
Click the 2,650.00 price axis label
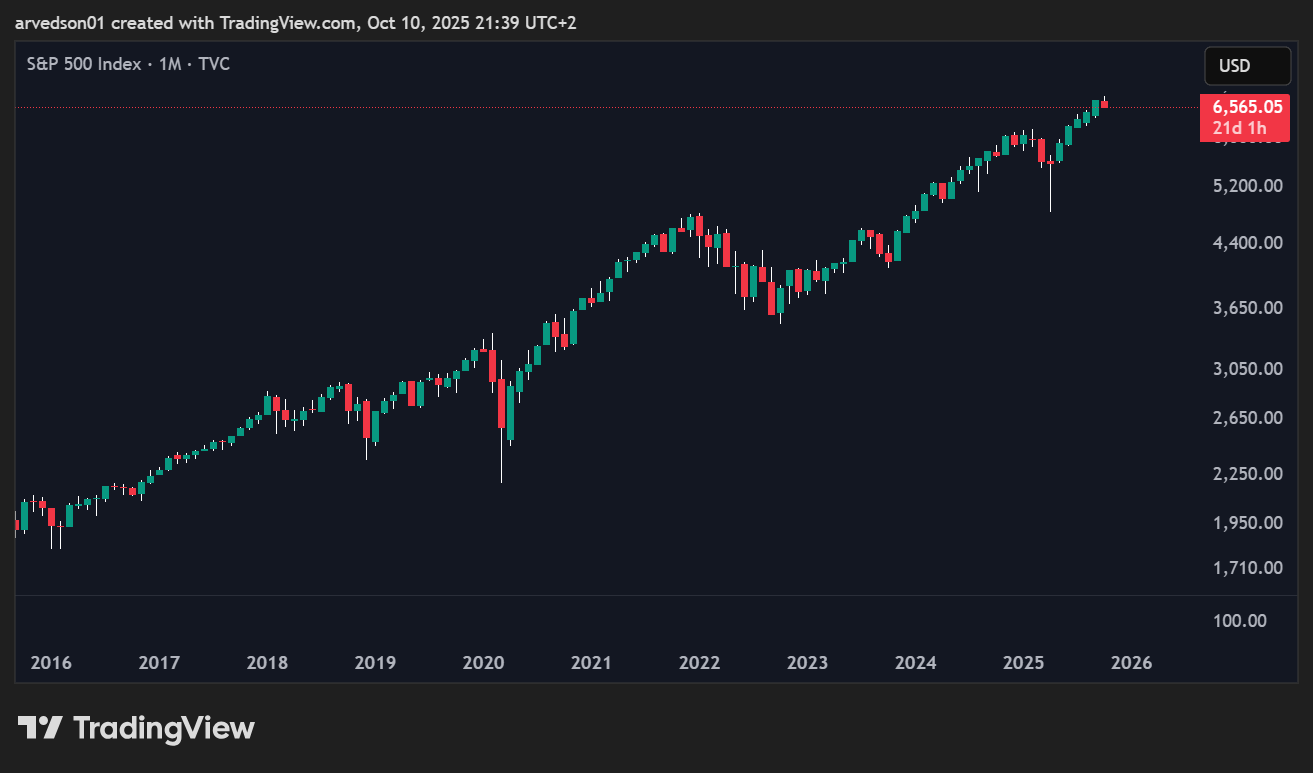tap(1247, 418)
